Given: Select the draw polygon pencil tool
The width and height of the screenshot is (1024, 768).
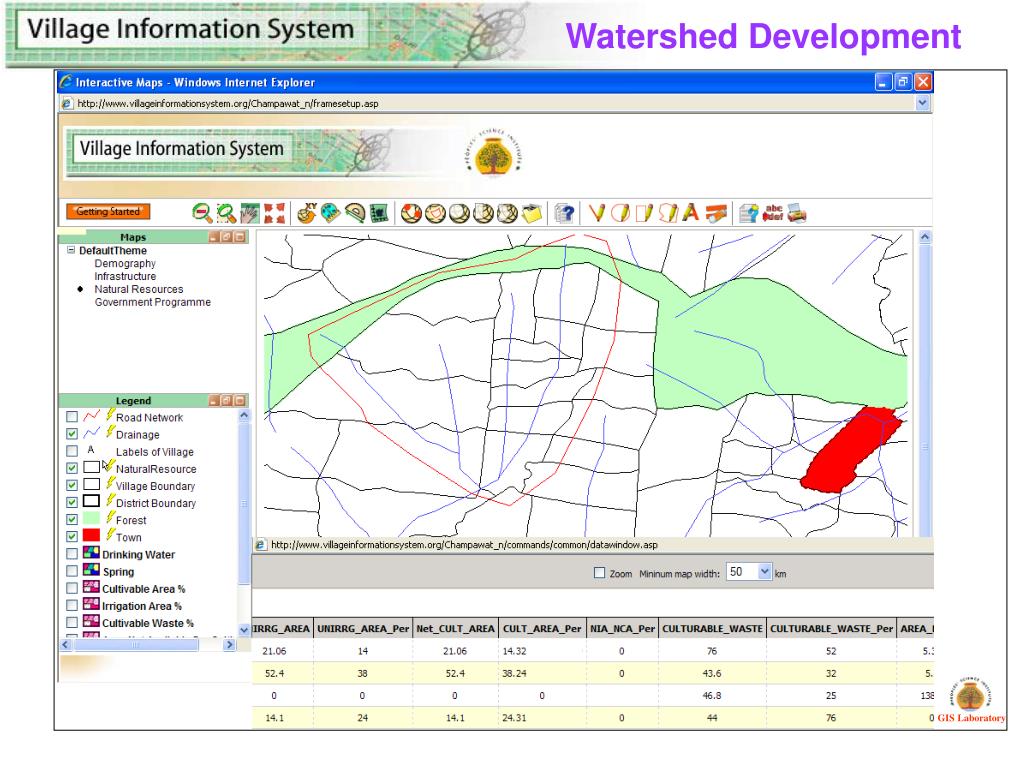Looking at the screenshot, I should tap(667, 213).
